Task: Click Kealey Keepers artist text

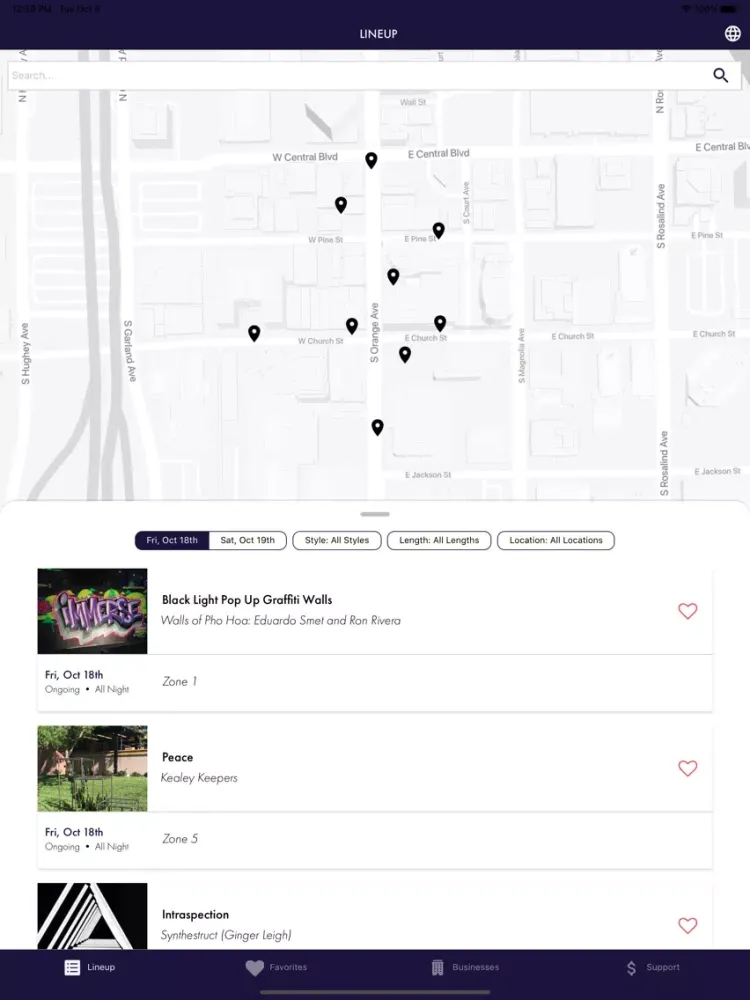Action: (199, 777)
